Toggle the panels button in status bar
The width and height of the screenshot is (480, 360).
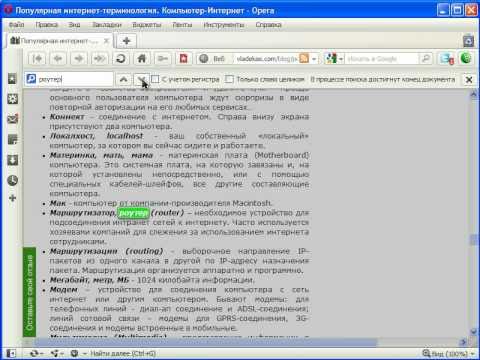point(11,353)
